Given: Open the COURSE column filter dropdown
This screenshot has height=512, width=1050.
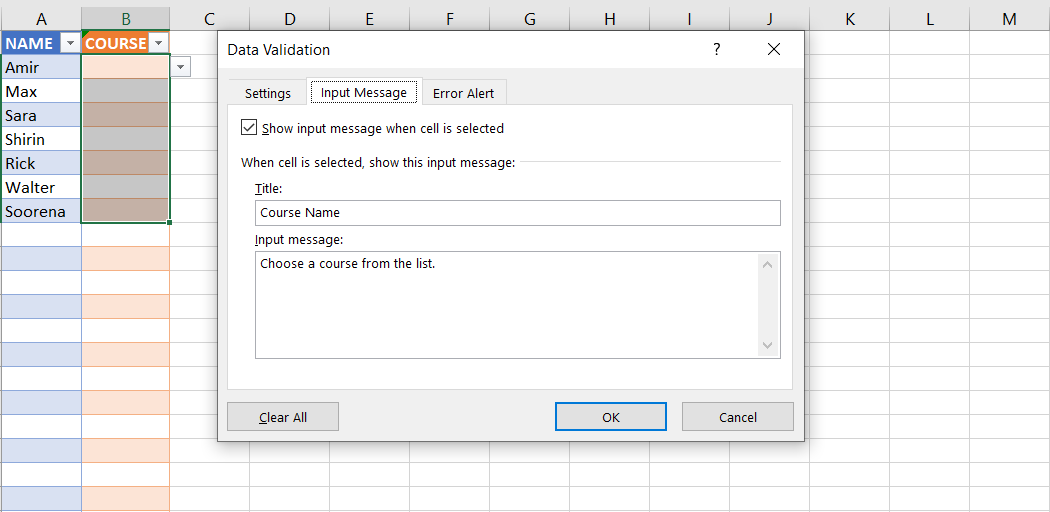Looking at the screenshot, I should pyautogui.click(x=158, y=43).
